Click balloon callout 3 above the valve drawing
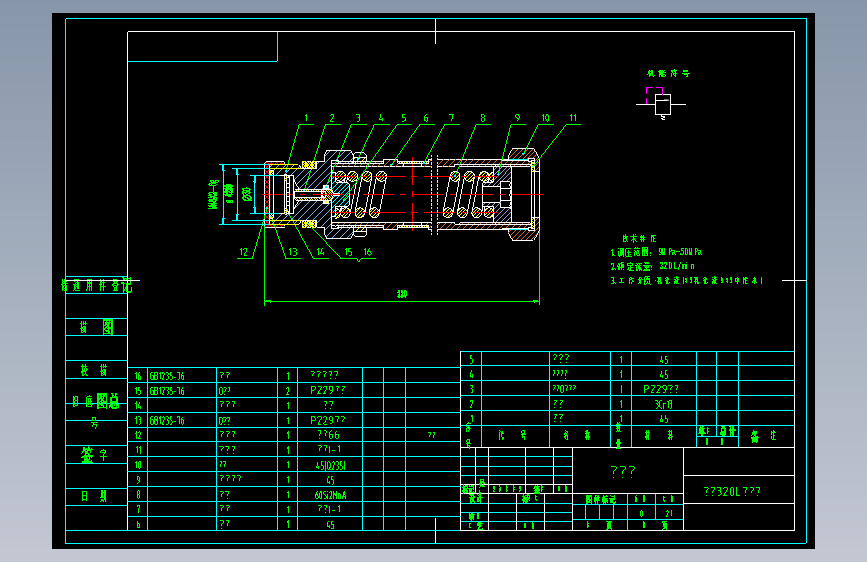Image resolution: width=867 pixels, height=562 pixels. [358, 118]
